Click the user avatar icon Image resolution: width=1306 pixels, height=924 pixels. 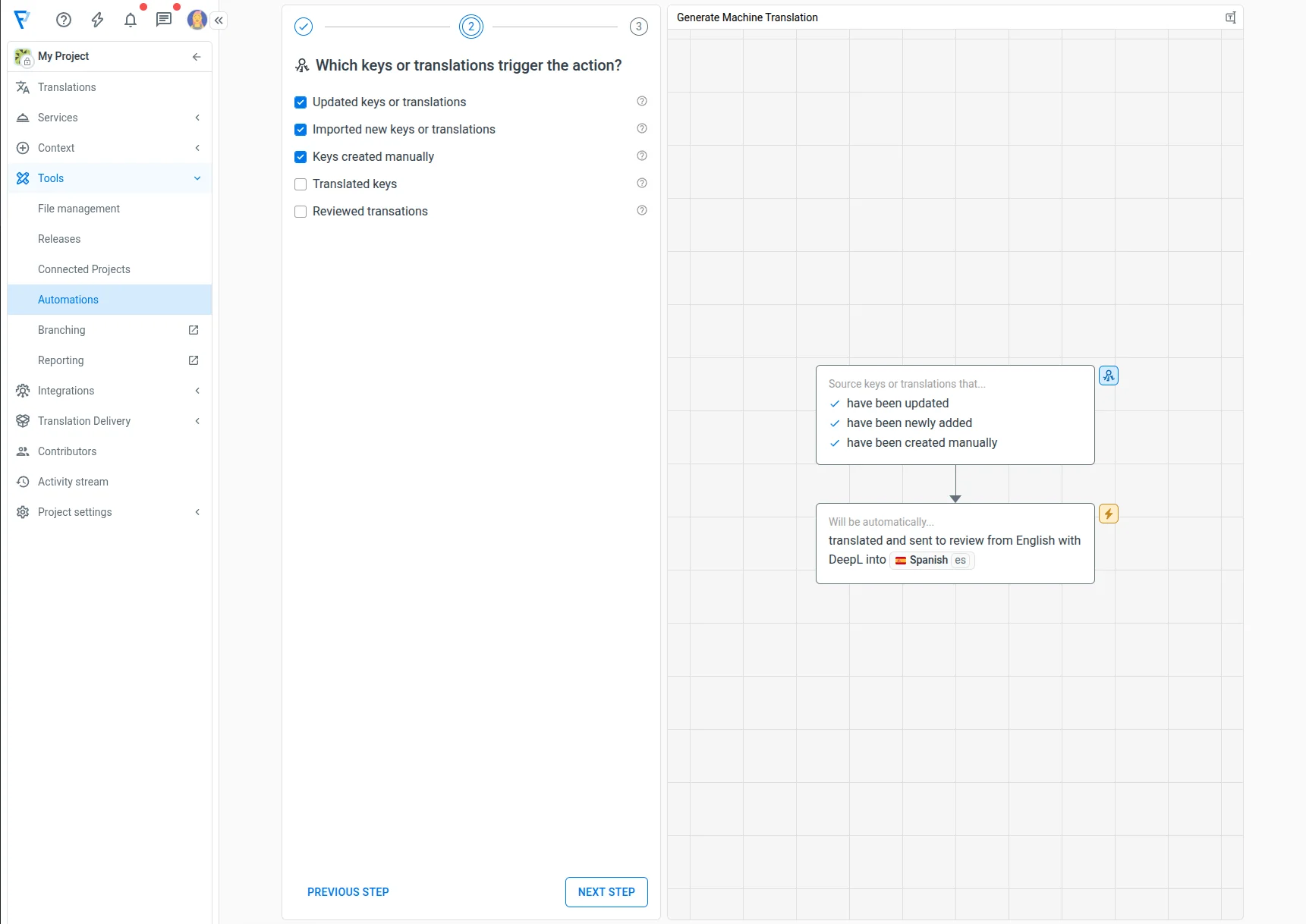(197, 20)
